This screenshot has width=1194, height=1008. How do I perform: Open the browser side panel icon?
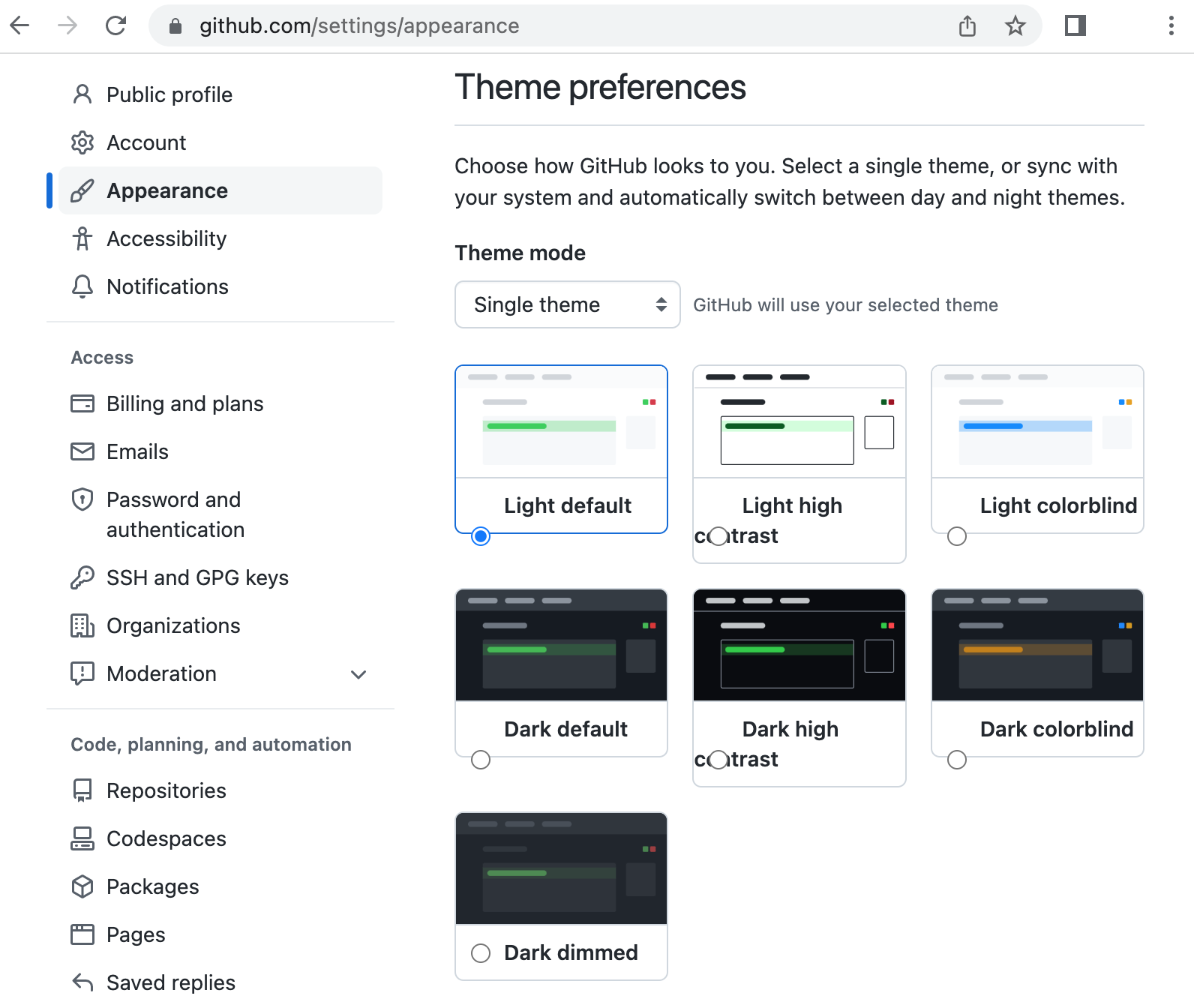pos(1075,25)
